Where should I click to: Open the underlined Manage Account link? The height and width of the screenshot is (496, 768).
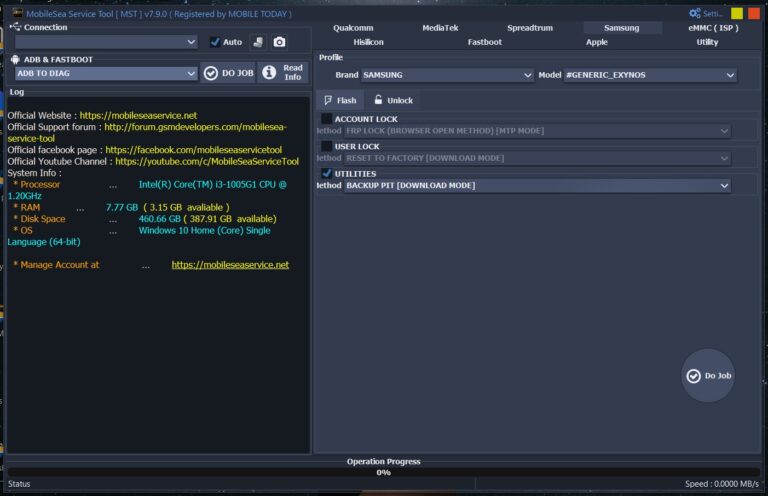(x=230, y=264)
